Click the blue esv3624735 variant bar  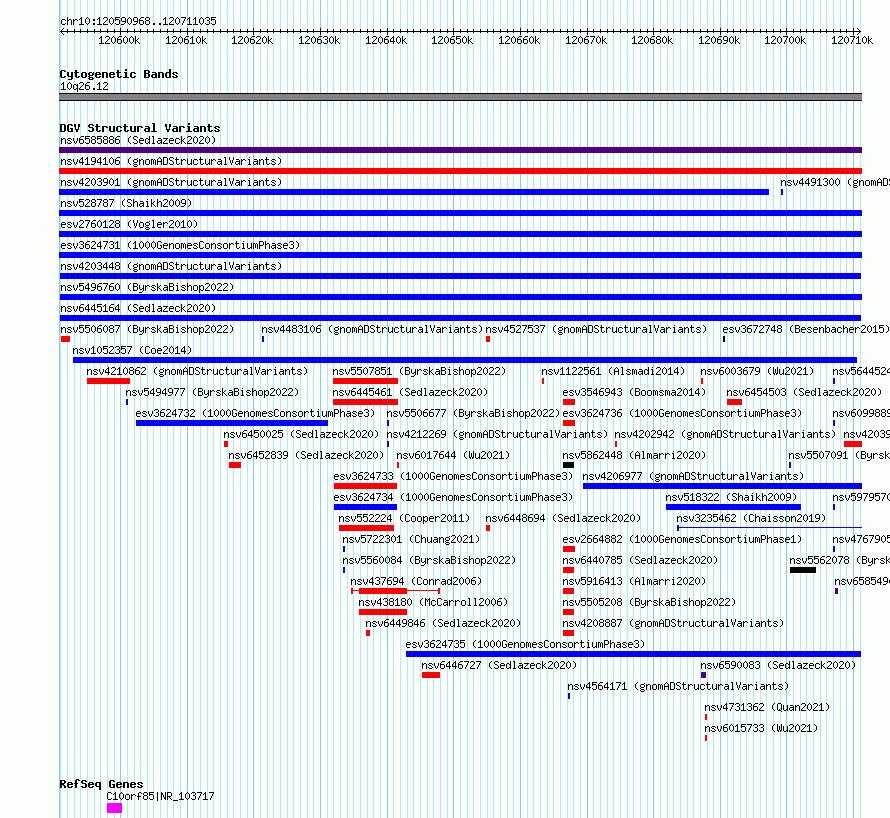pyautogui.click(x=633, y=654)
